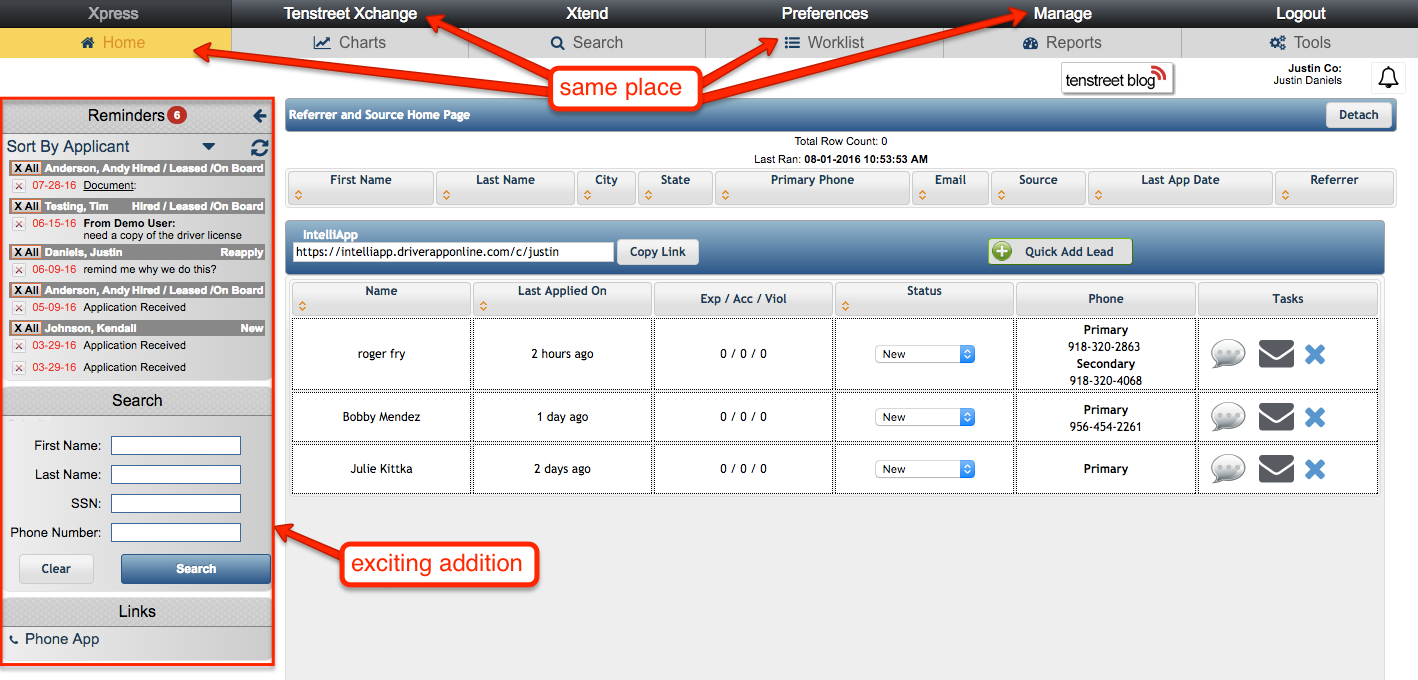Open the Phone App link
Screen dimensions: 1418x680
point(62,639)
